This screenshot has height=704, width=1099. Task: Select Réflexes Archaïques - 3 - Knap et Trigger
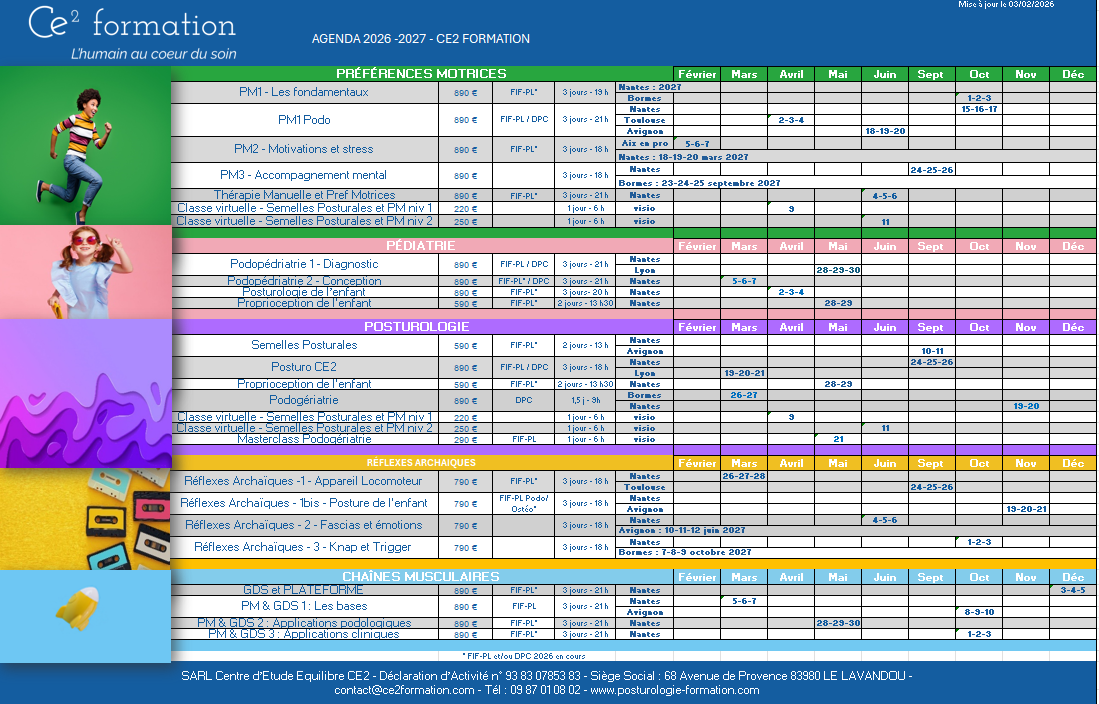[304, 547]
